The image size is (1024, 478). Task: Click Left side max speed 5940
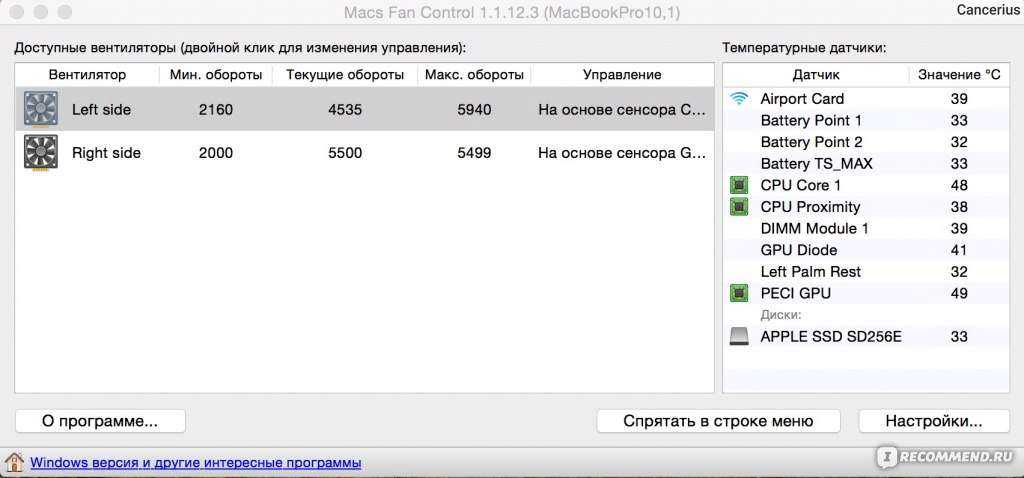pos(474,110)
